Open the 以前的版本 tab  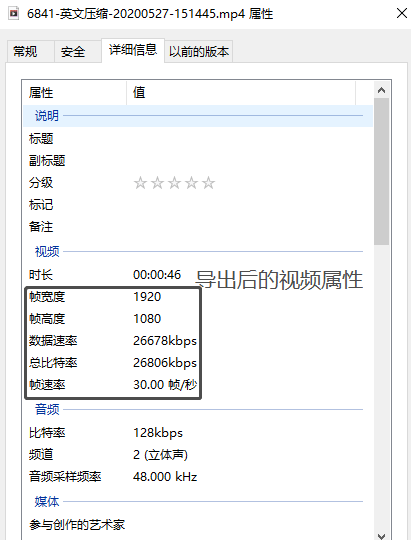point(199,52)
